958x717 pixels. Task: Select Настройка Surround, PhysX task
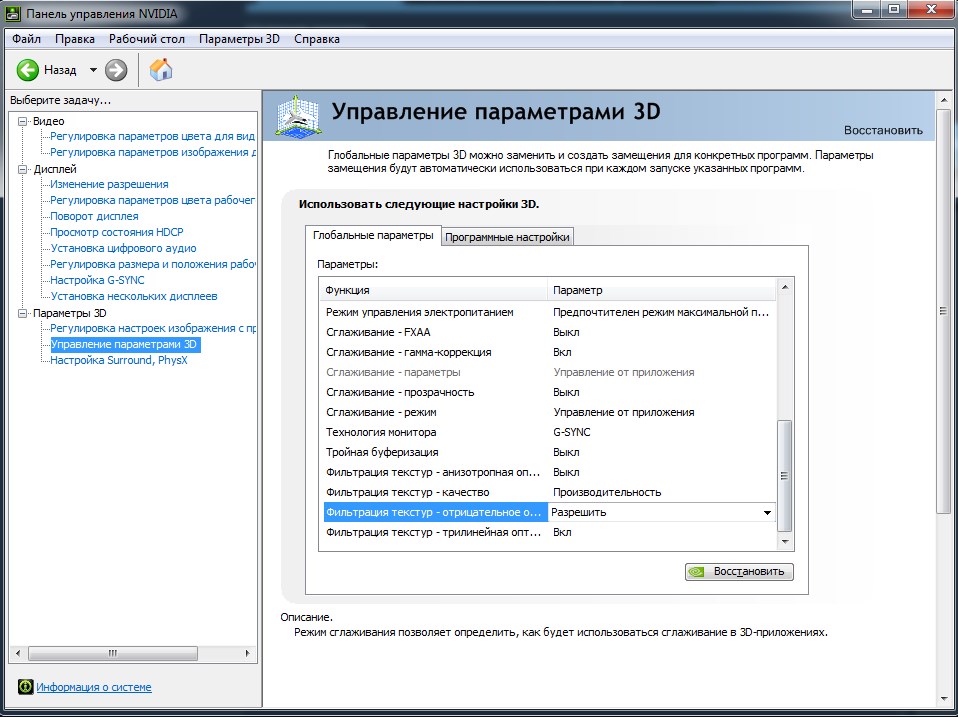point(119,360)
